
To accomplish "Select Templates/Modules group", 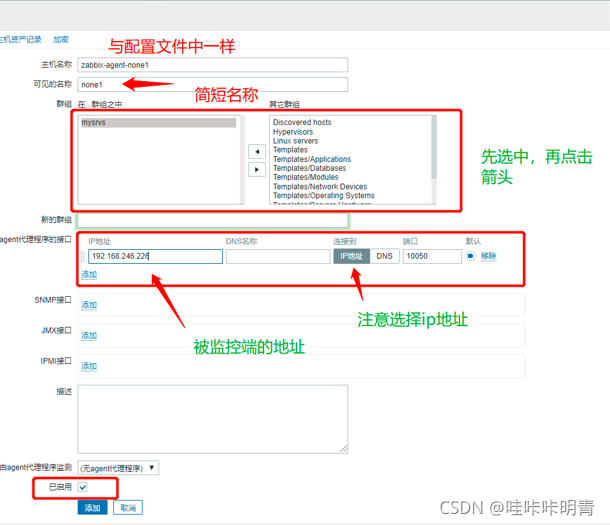I will point(305,177).
